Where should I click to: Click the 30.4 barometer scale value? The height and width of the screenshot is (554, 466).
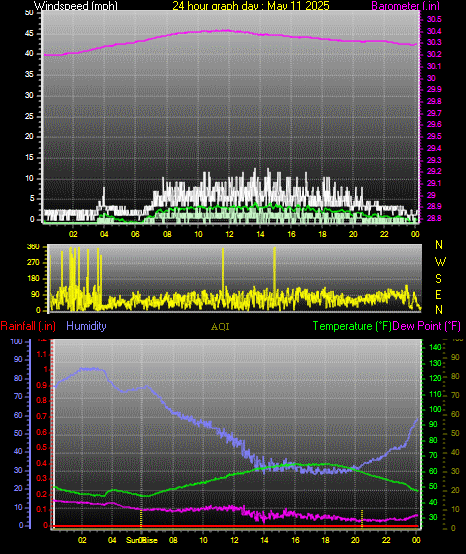(x=434, y=31)
